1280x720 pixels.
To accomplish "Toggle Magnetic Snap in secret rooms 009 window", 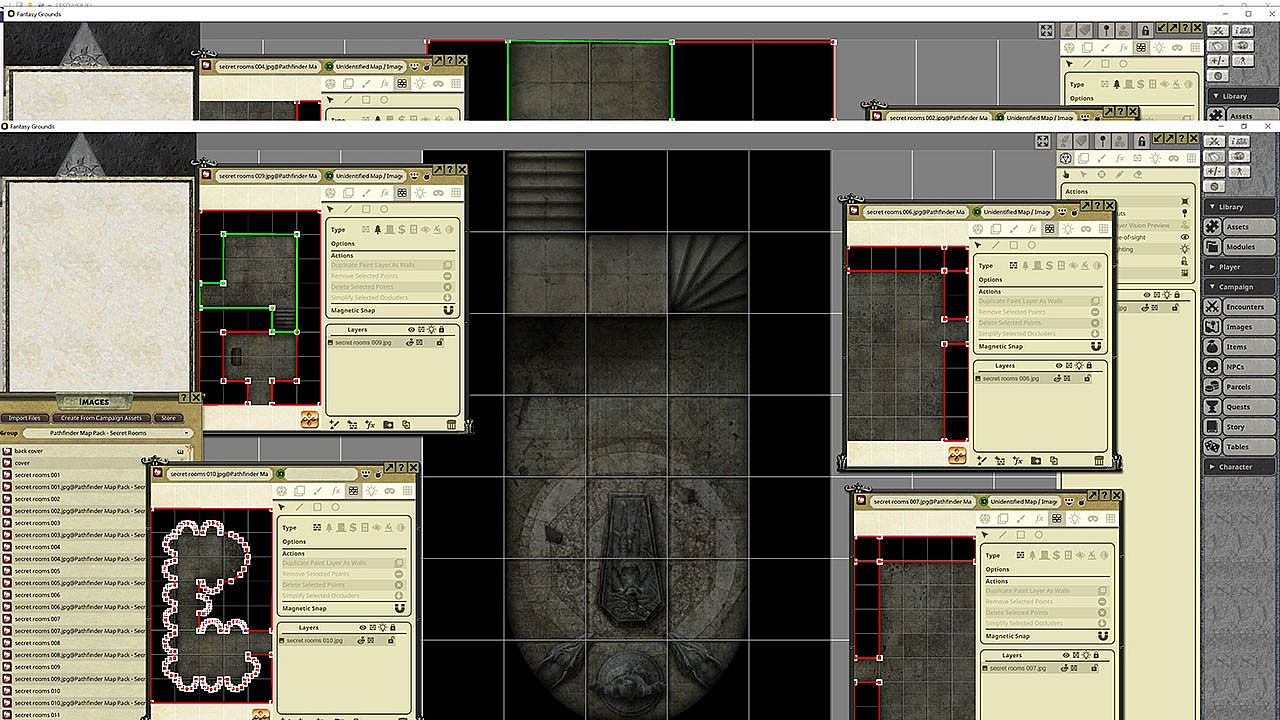I will pos(448,311).
